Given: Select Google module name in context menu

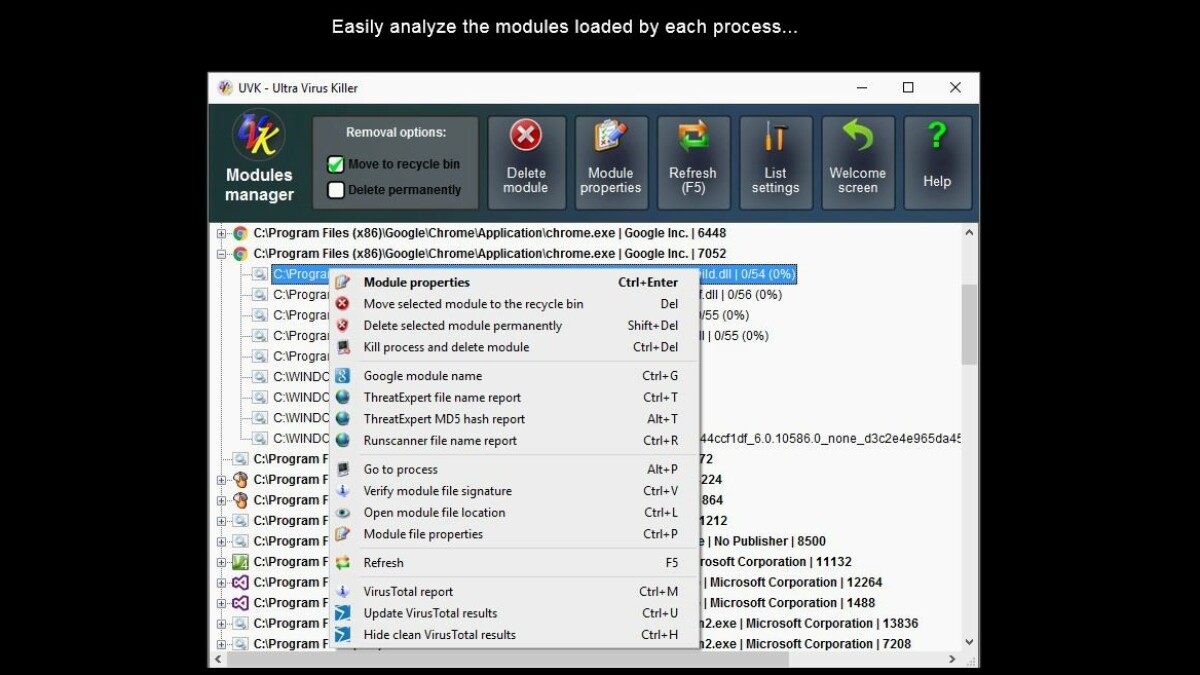Looking at the screenshot, I should click(422, 376).
